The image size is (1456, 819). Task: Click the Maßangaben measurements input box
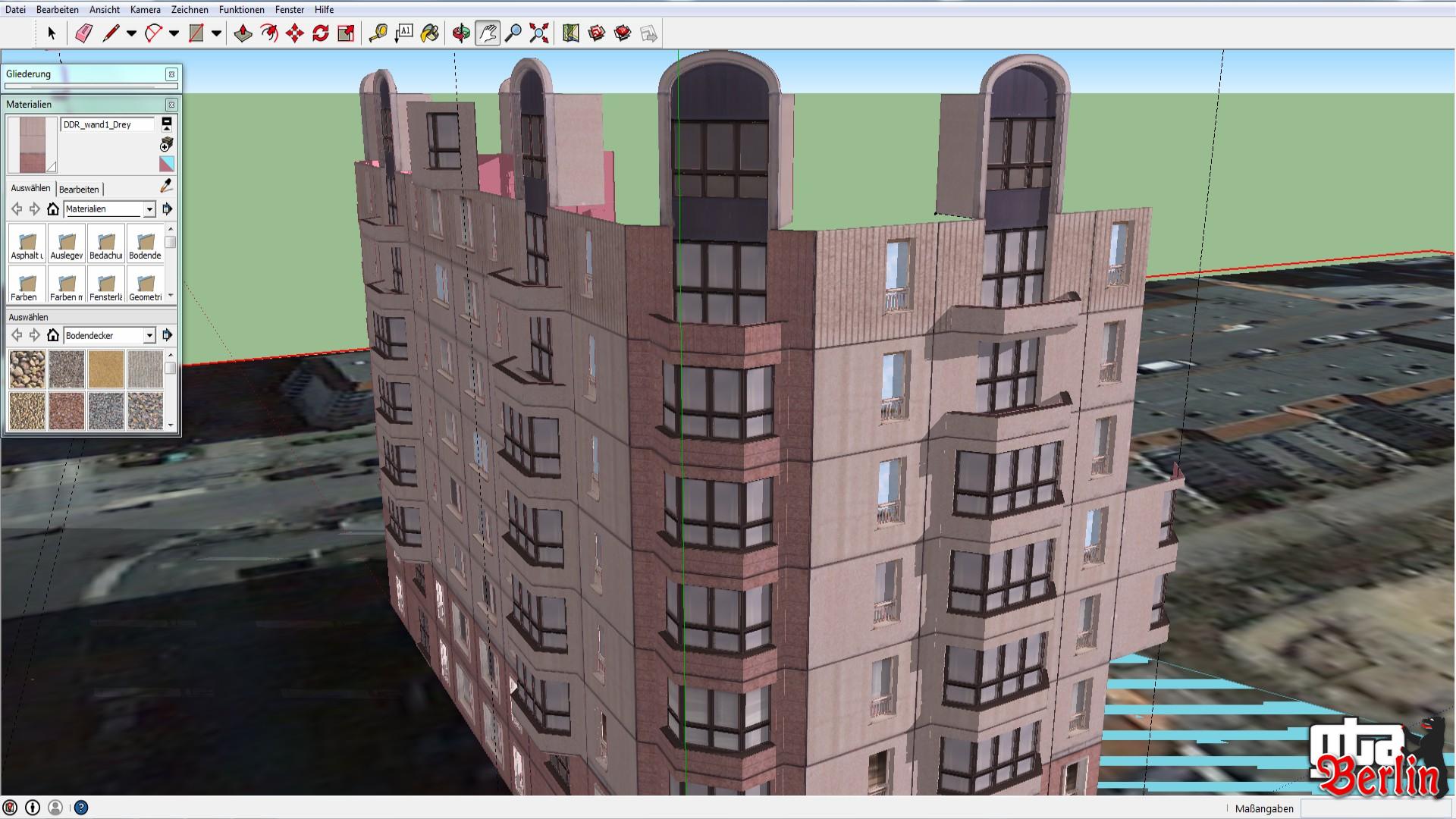pos(1376,808)
